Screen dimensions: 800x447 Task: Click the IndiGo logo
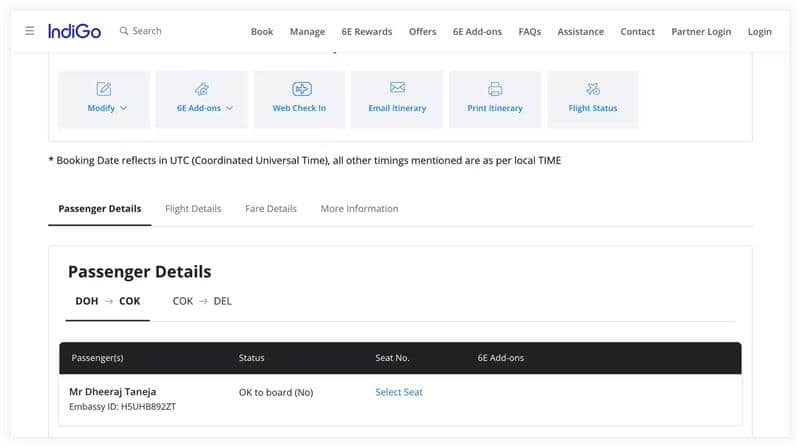74,31
